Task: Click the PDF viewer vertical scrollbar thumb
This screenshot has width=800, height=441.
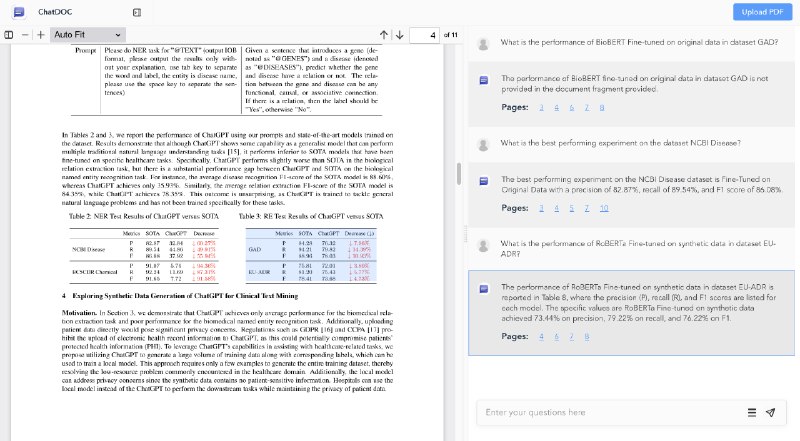Action: [x=459, y=174]
